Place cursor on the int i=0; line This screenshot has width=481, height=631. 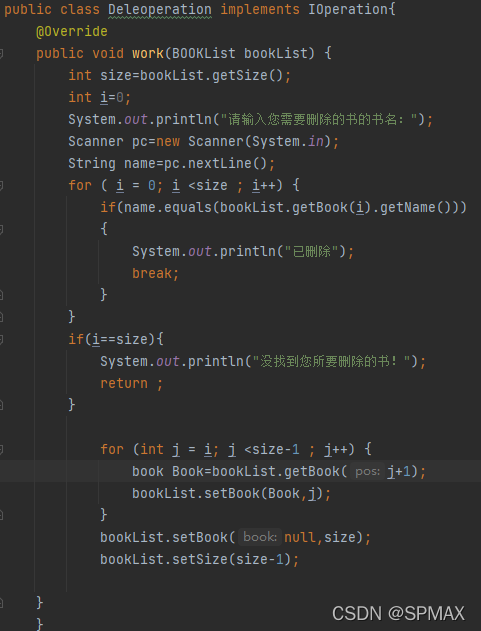(99, 97)
